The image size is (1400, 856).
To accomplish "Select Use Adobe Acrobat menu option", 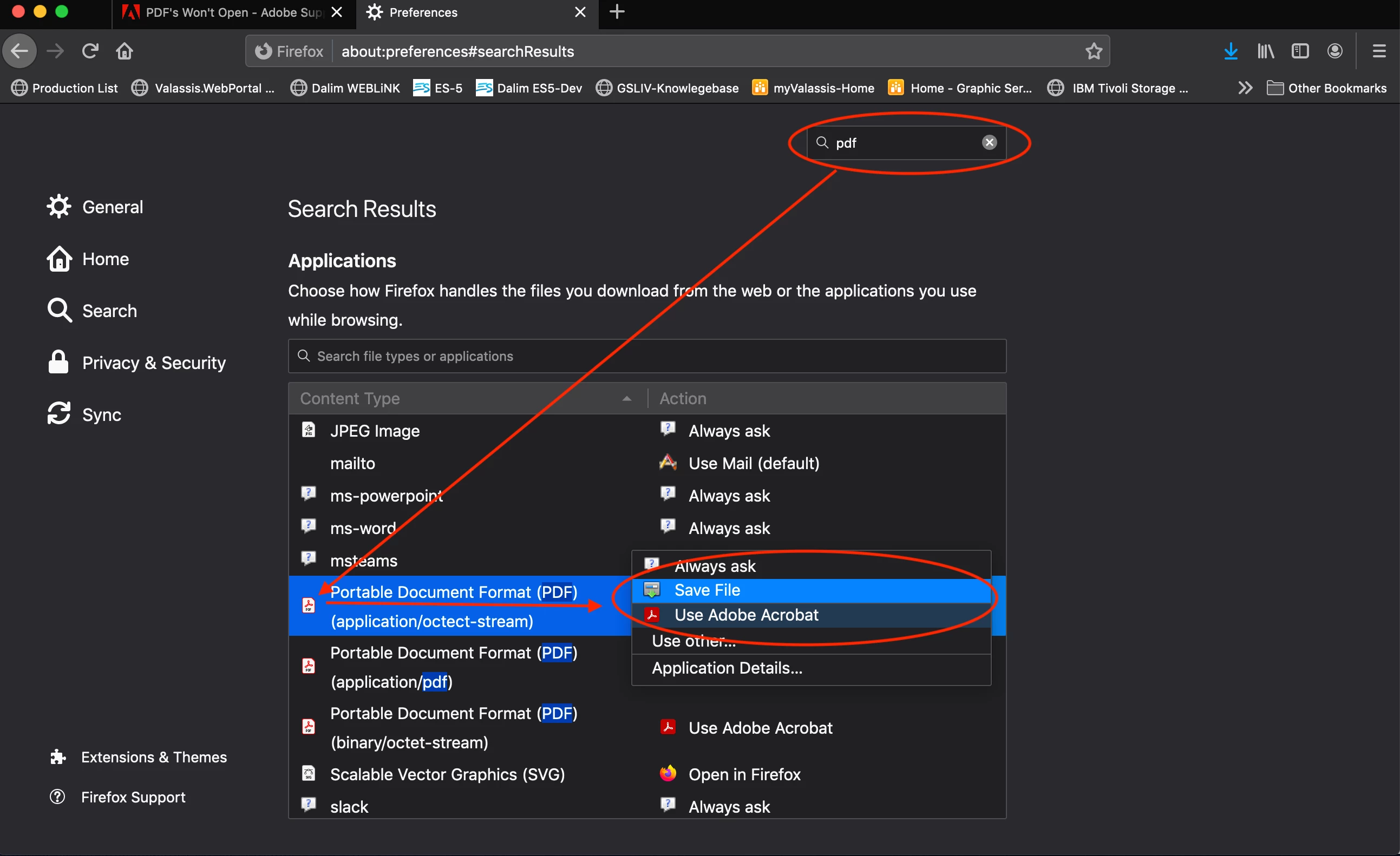I will tap(746, 615).
